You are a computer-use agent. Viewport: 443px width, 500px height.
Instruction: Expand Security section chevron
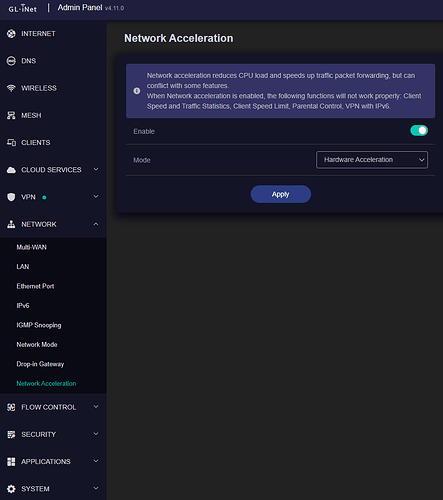point(96,434)
